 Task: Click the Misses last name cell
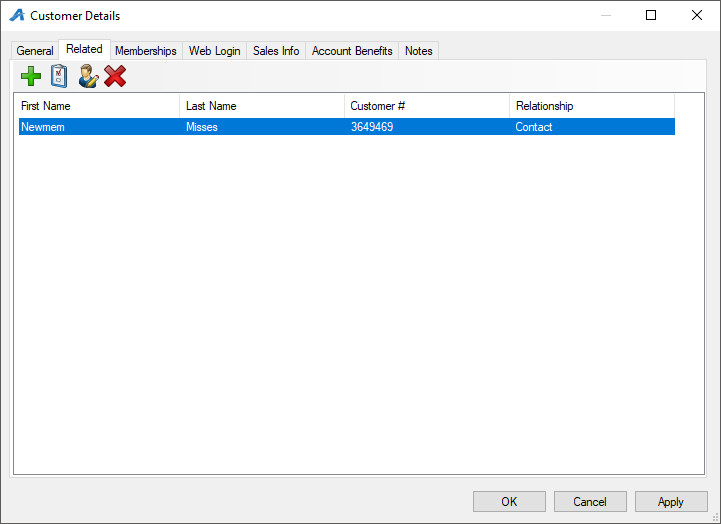[x=262, y=127]
